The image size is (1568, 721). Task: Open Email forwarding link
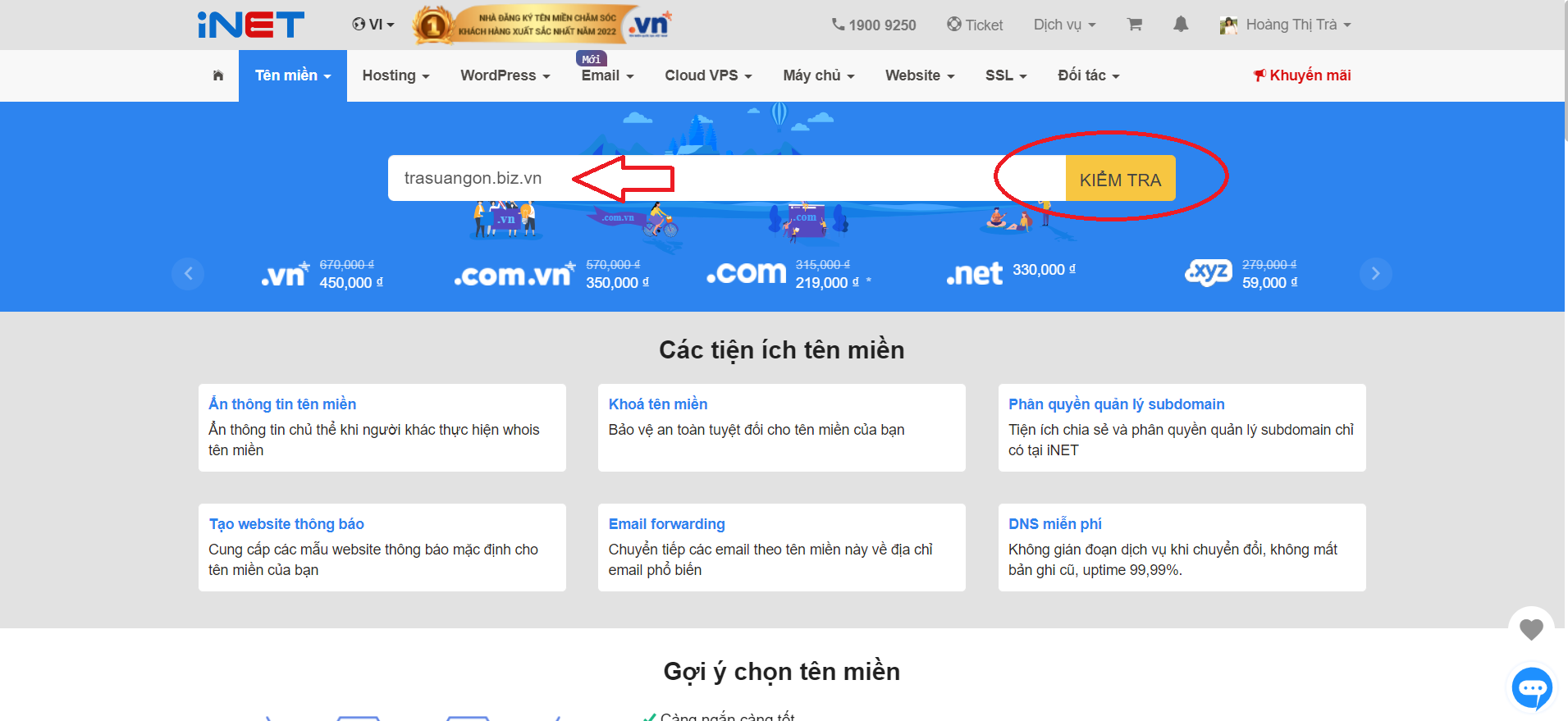[x=667, y=523]
